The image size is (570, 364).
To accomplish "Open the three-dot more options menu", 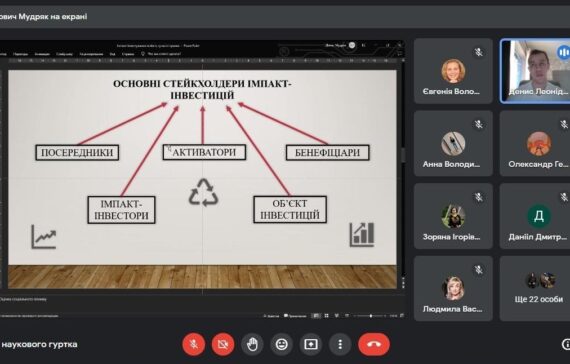I will tap(340, 344).
